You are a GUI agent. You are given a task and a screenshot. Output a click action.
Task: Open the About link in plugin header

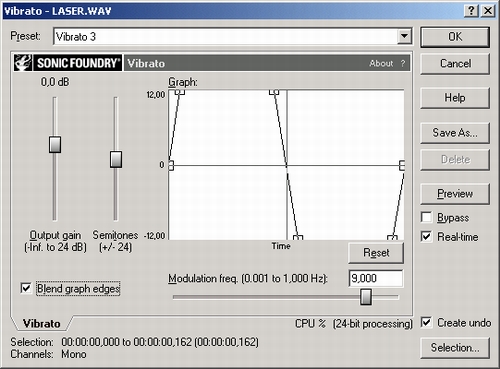click(381, 63)
